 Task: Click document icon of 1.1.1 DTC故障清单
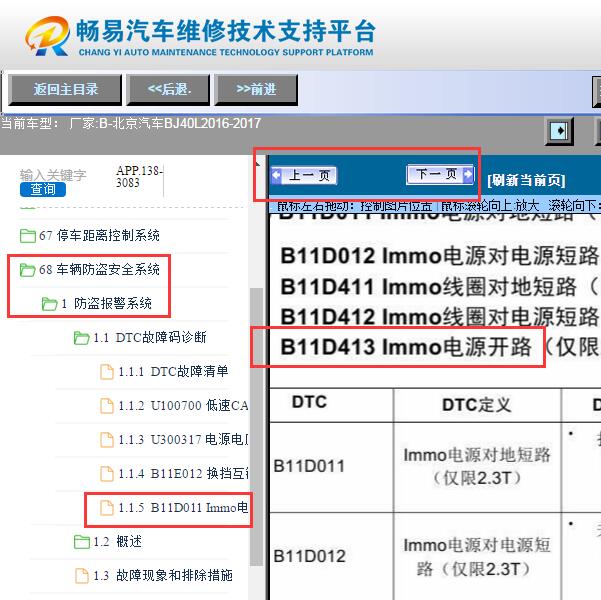(x=107, y=372)
